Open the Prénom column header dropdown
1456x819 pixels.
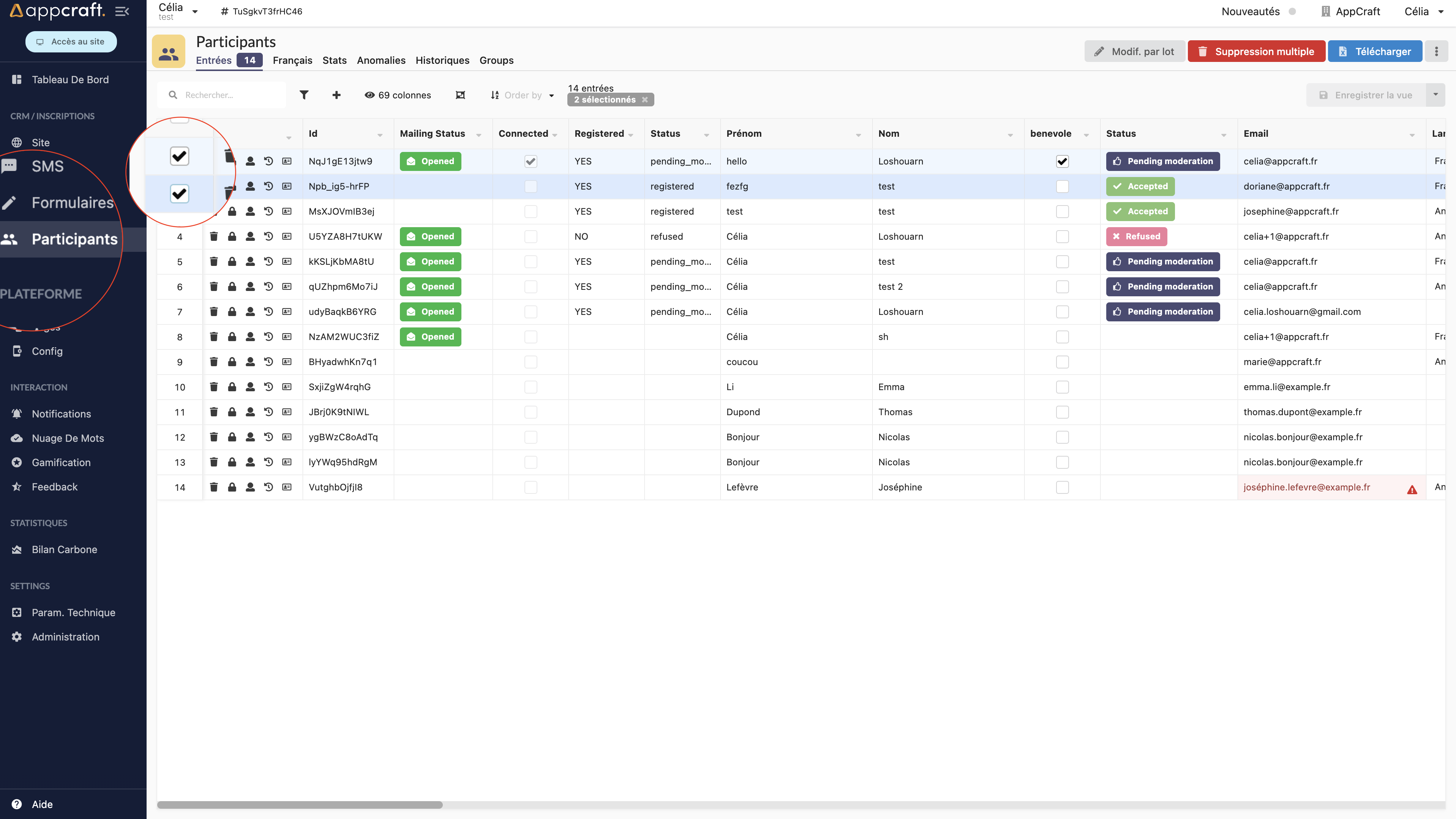click(858, 134)
